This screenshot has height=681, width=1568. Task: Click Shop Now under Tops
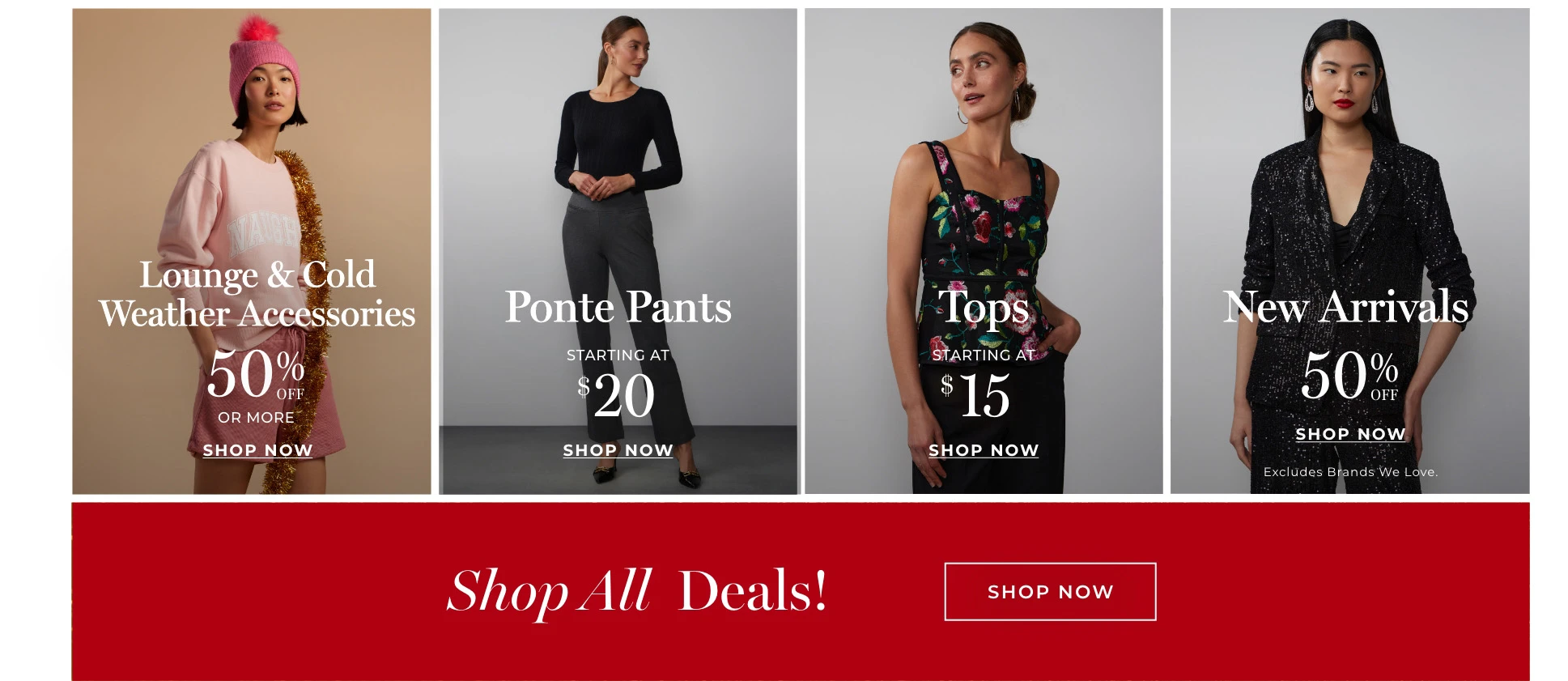[984, 450]
